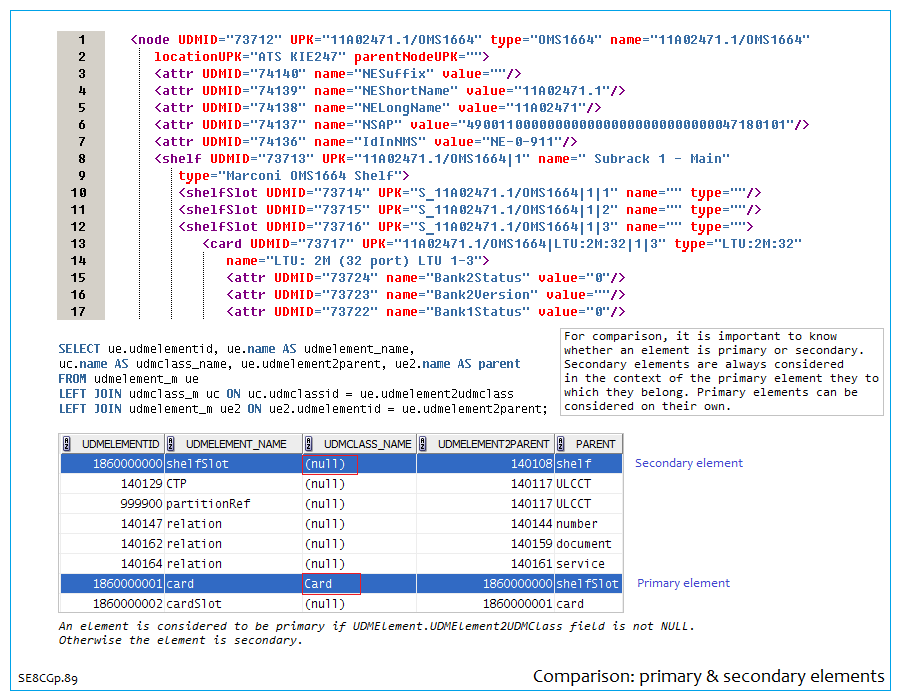900x700 pixels.
Task: Click the sort icon beside UDMELEMENT_NAME header
Action: click(x=172, y=444)
